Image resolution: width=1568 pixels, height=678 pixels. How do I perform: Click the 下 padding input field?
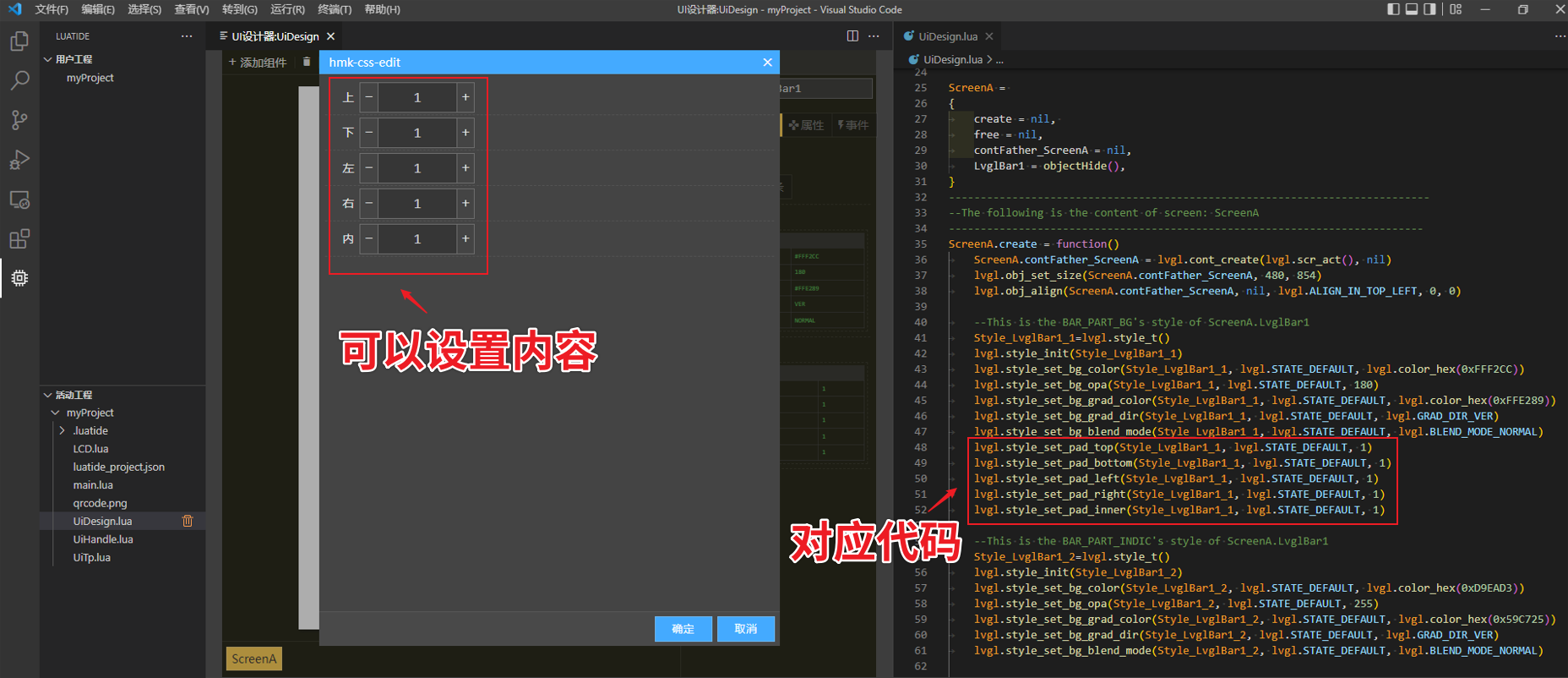tap(417, 133)
